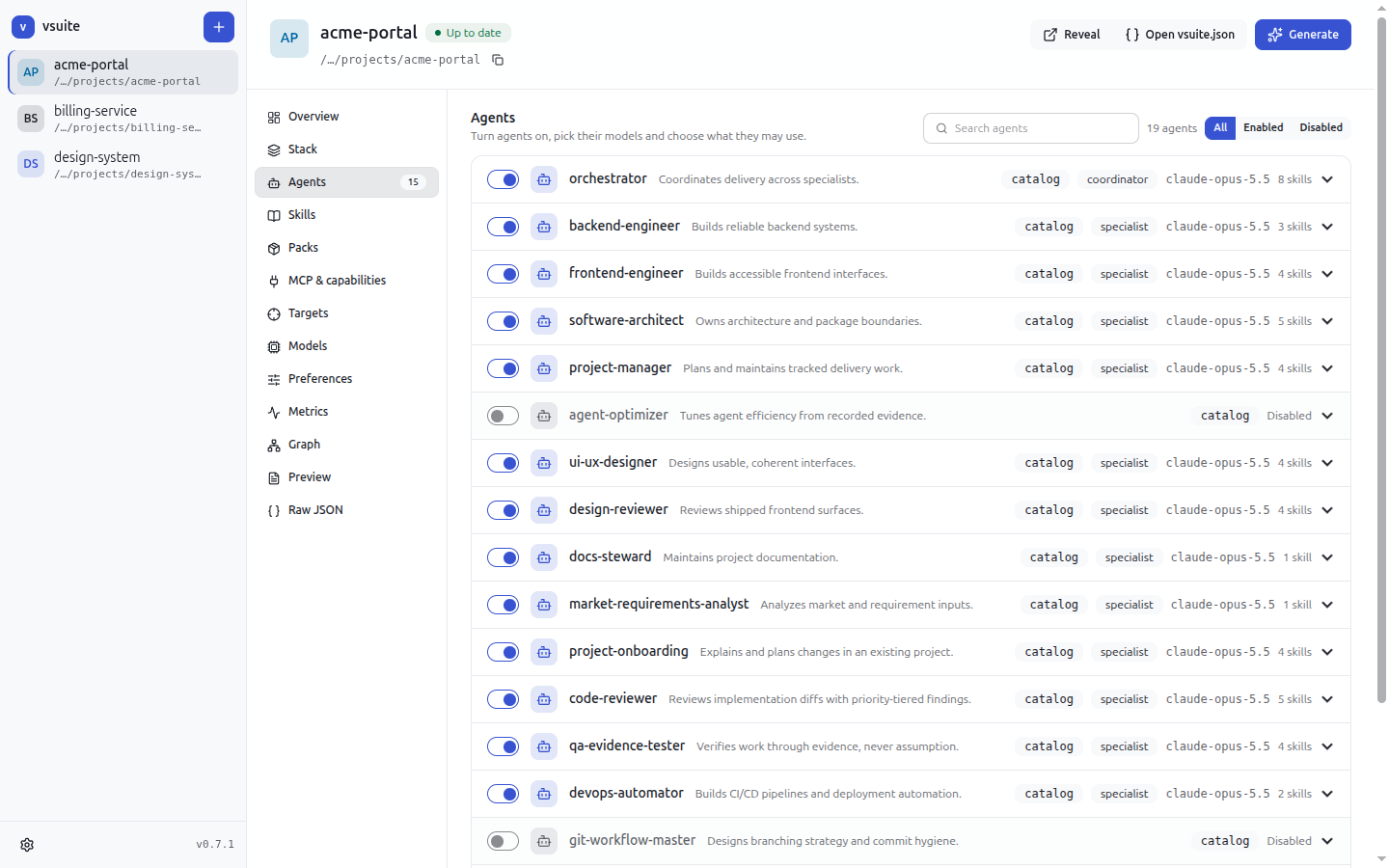Screen dimensions: 1389x868
Task: Click the page vertical scrollbar
Action: pos(1381,360)
